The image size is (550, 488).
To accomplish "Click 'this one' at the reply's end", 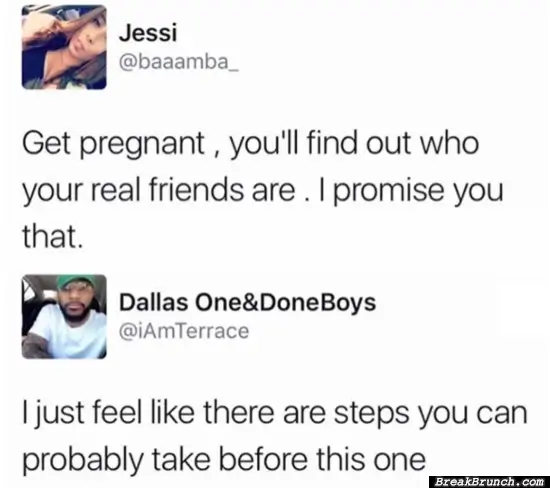I will coord(370,459).
